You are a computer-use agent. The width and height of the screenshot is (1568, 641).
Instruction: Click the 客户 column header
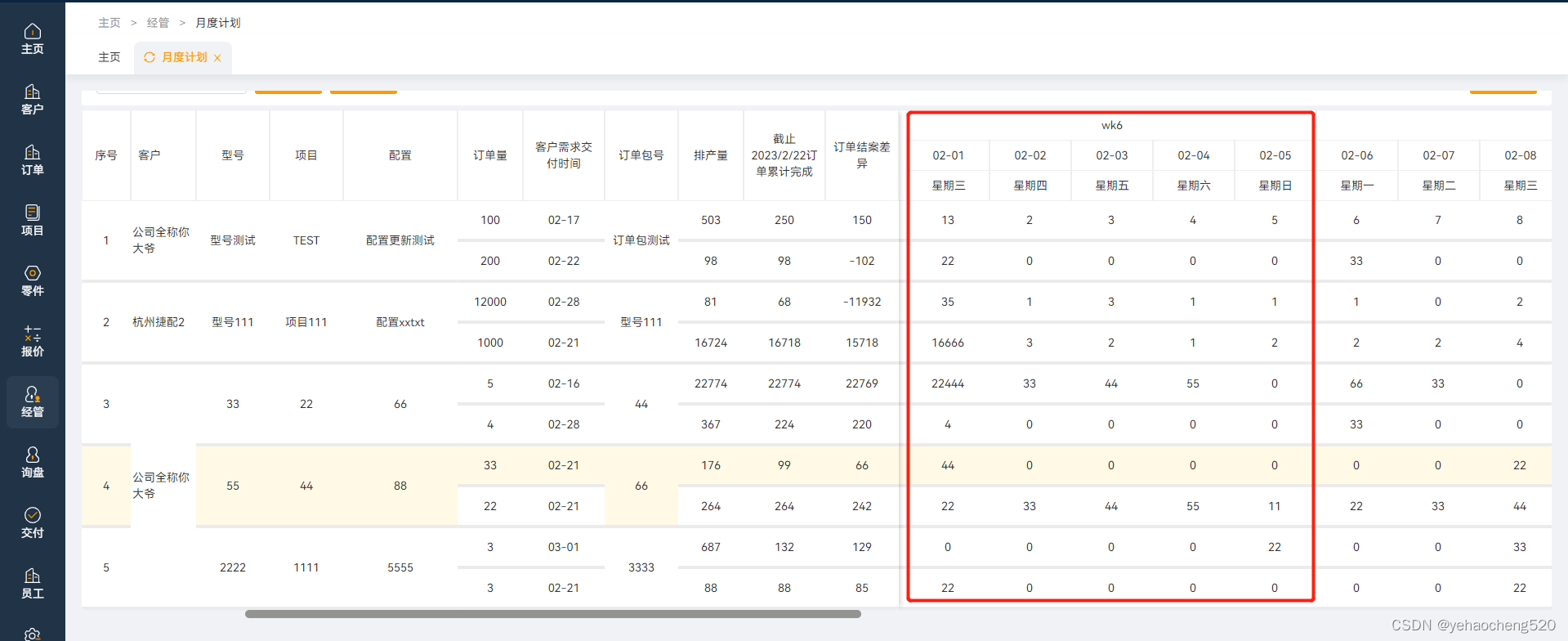163,155
